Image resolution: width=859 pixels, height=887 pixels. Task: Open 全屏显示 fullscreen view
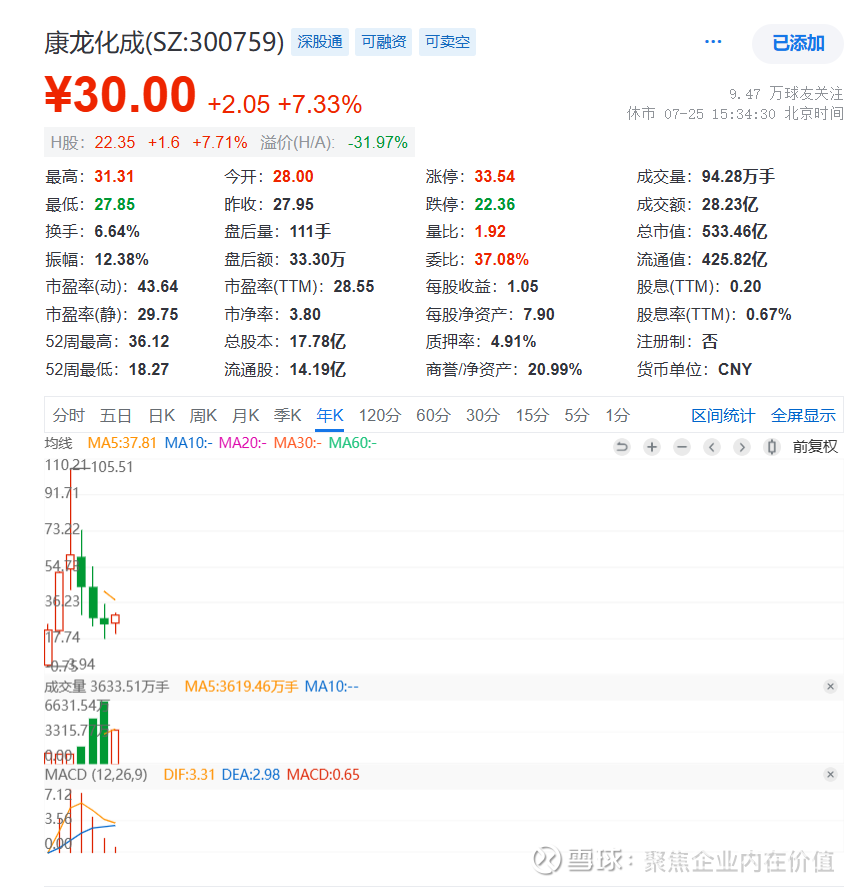pos(803,416)
